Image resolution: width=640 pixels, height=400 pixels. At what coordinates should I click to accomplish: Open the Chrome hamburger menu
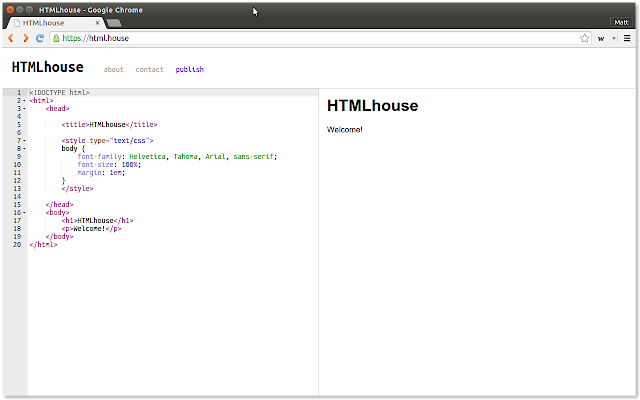click(x=627, y=38)
